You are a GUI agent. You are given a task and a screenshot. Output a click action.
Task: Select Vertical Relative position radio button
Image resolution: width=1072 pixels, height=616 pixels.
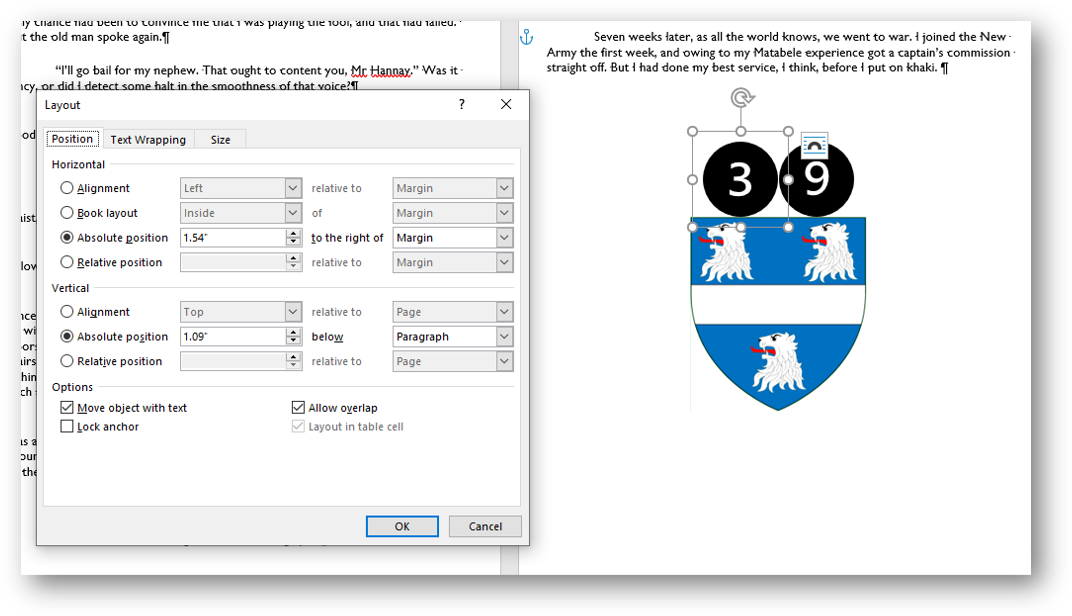[x=67, y=361]
